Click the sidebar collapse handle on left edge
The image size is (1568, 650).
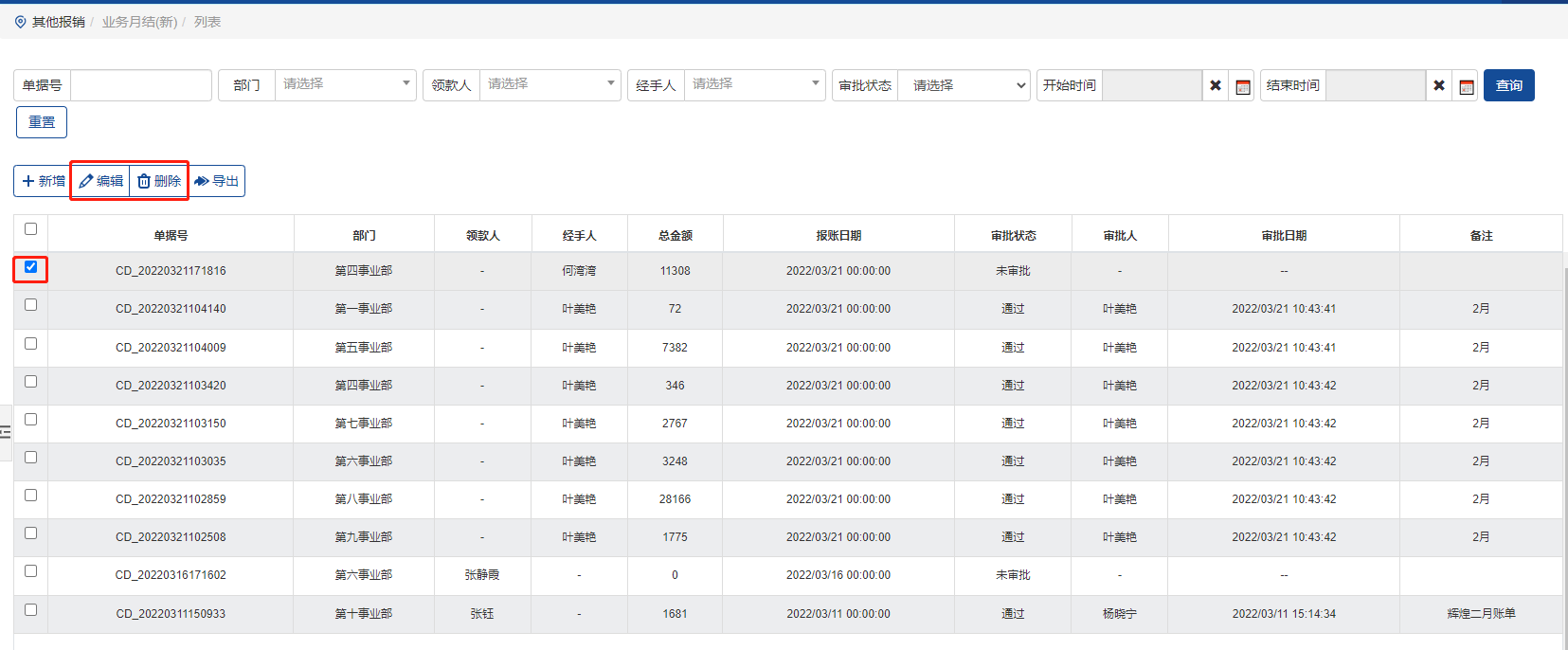coord(6,432)
